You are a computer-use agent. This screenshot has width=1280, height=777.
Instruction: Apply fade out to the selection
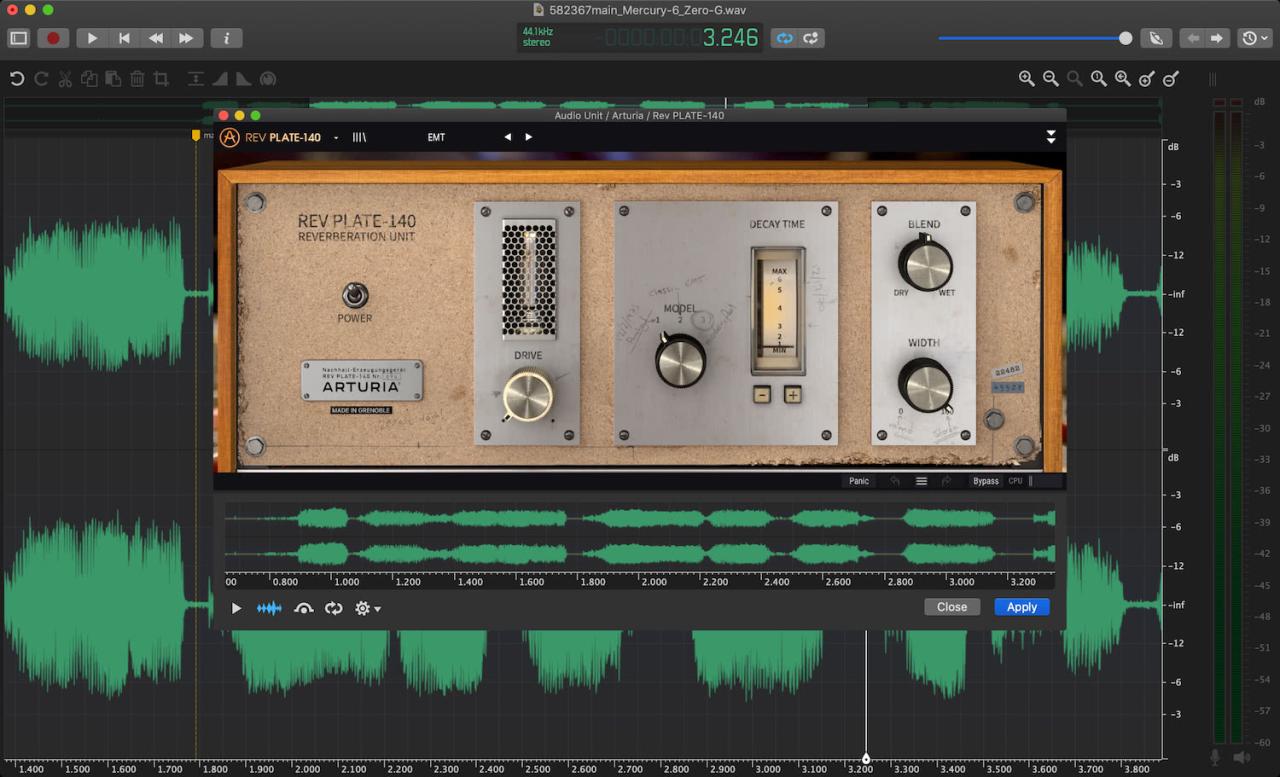pyautogui.click(x=243, y=79)
